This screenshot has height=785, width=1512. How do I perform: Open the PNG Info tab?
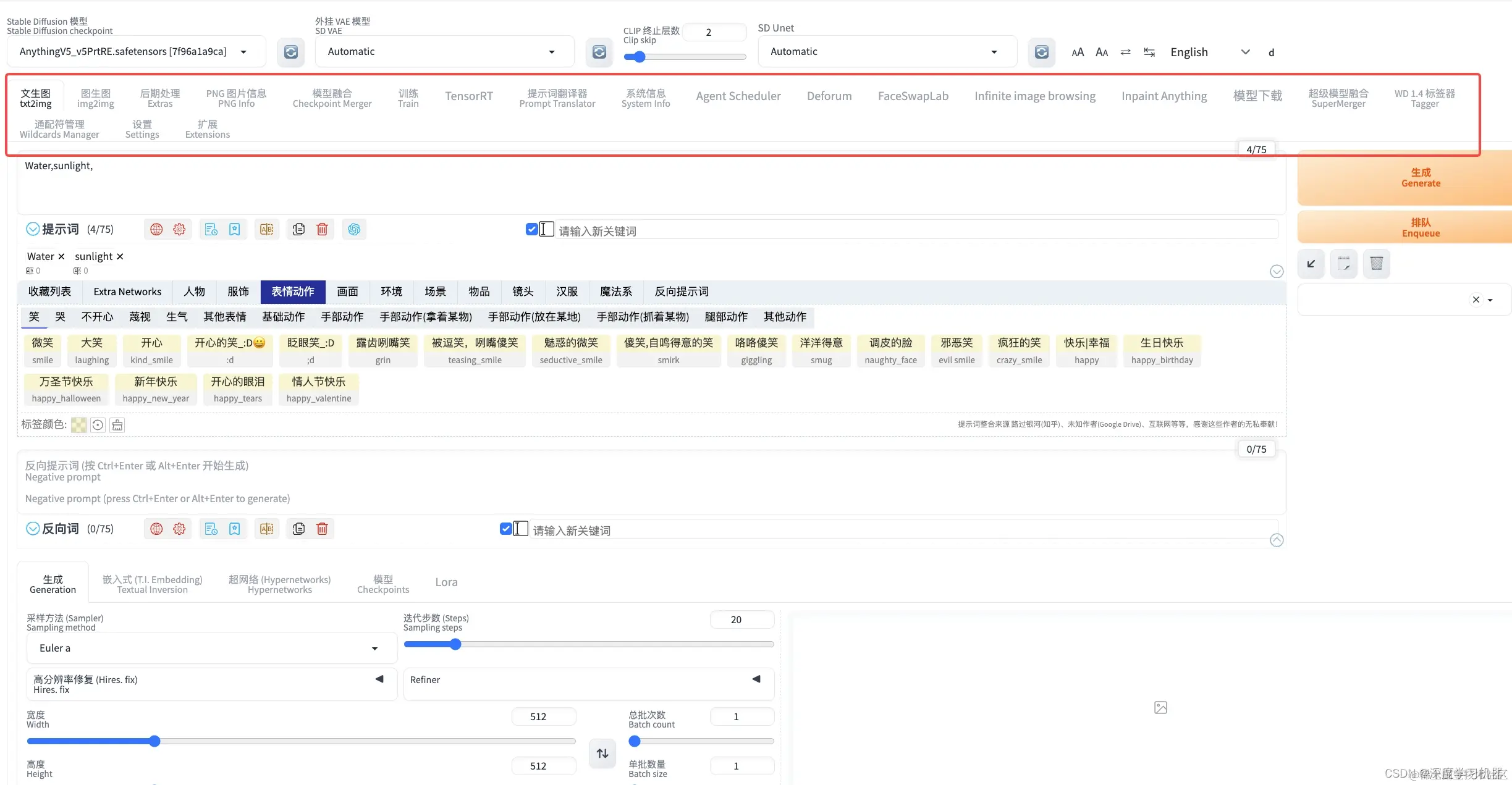pyautogui.click(x=236, y=98)
